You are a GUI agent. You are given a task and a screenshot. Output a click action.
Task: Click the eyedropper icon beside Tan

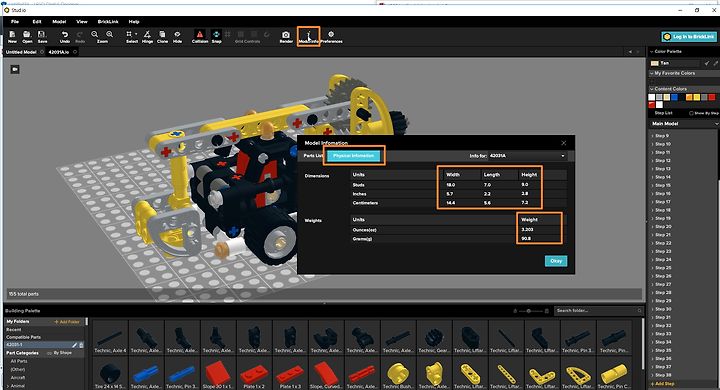coord(715,63)
